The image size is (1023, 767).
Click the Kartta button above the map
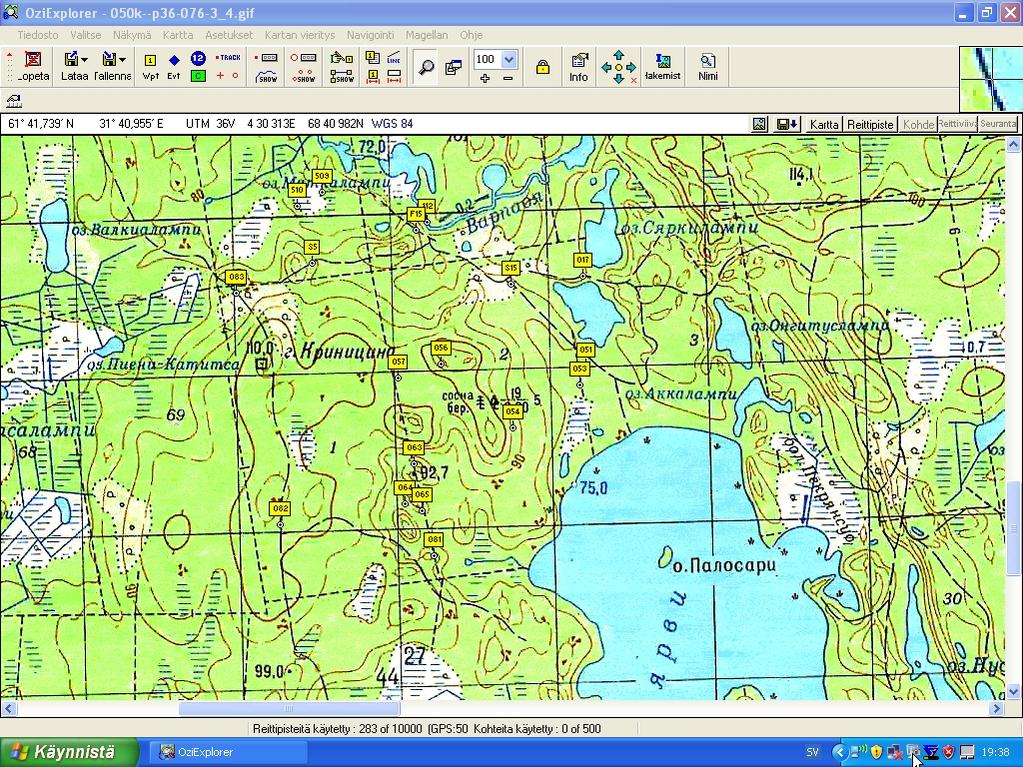point(824,125)
